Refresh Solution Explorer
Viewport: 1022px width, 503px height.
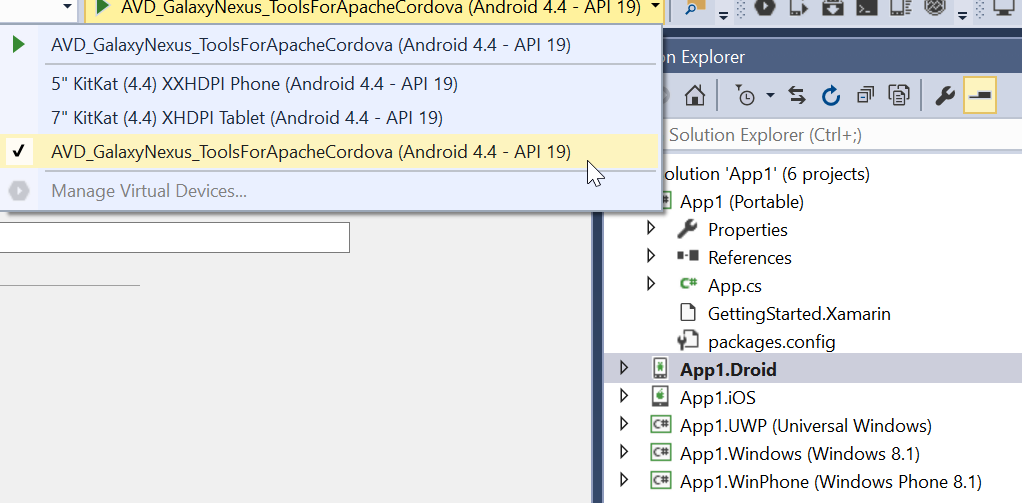click(830, 96)
